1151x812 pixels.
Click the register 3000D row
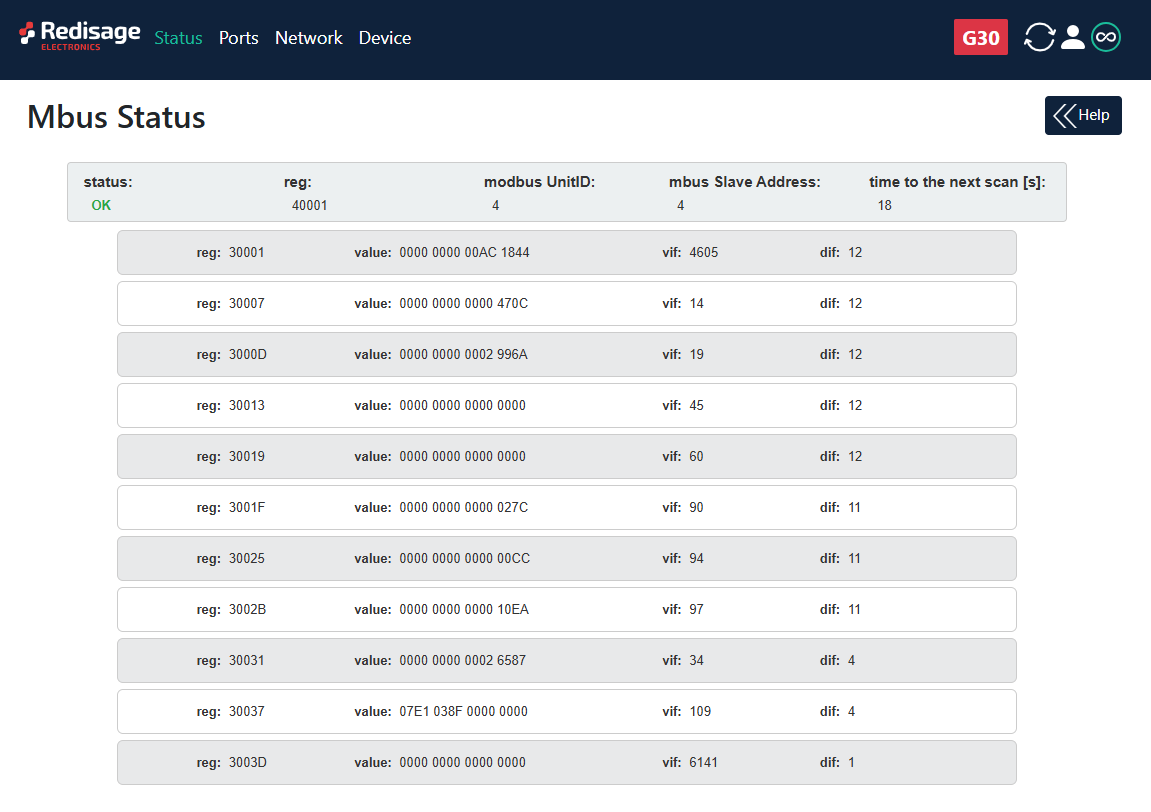click(x=566, y=355)
